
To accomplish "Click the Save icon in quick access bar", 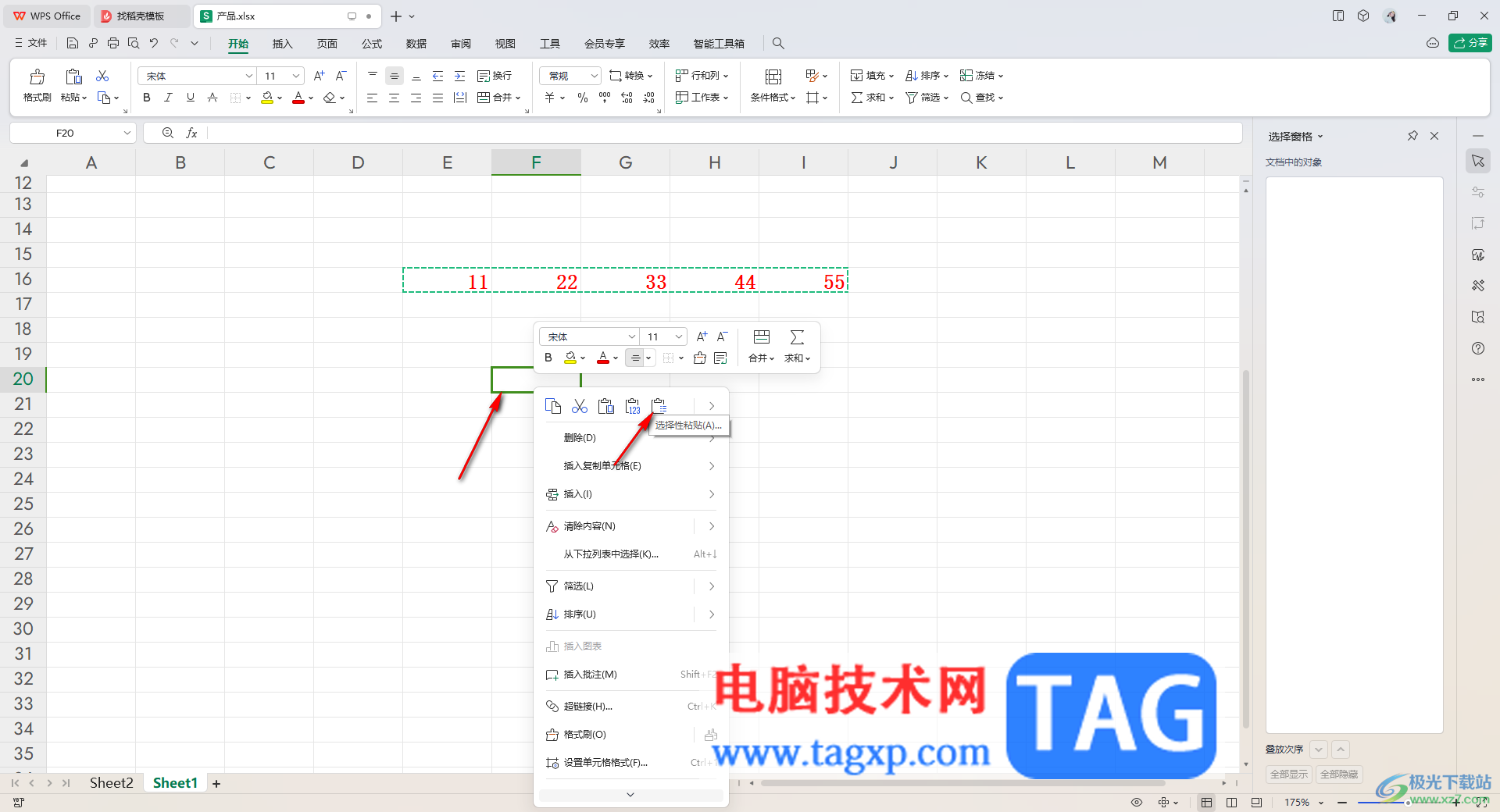I will point(73,43).
